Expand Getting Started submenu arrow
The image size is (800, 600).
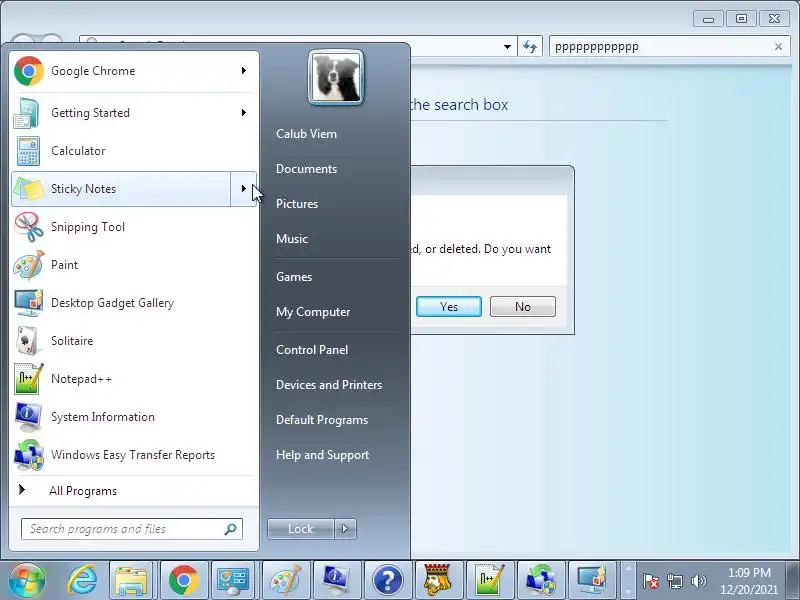[x=244, y=113]
